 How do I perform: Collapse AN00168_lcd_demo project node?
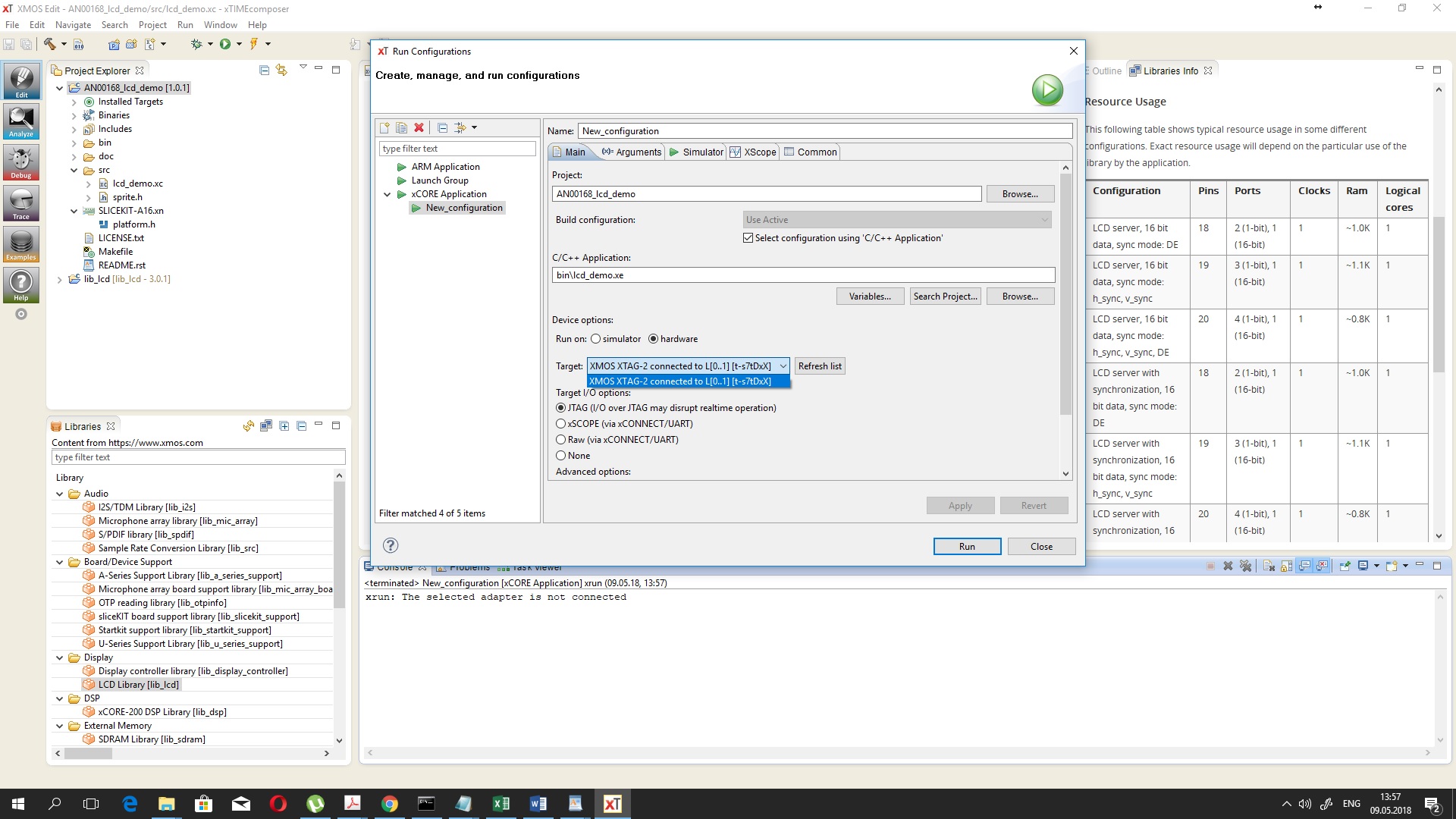[x=60, y=88]
